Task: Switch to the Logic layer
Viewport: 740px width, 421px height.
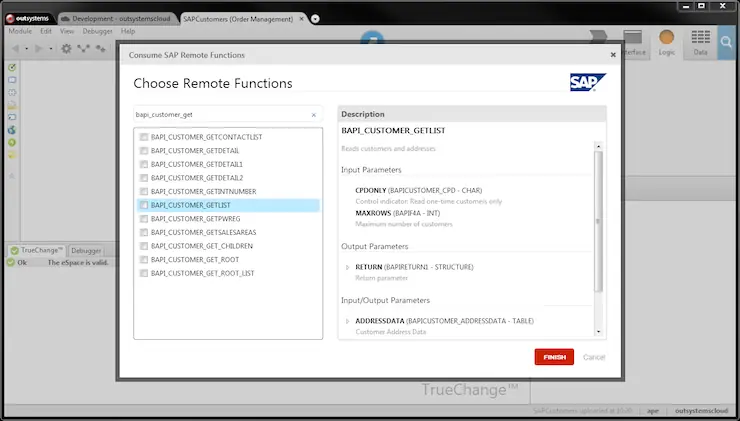Action: coord(666,42)
